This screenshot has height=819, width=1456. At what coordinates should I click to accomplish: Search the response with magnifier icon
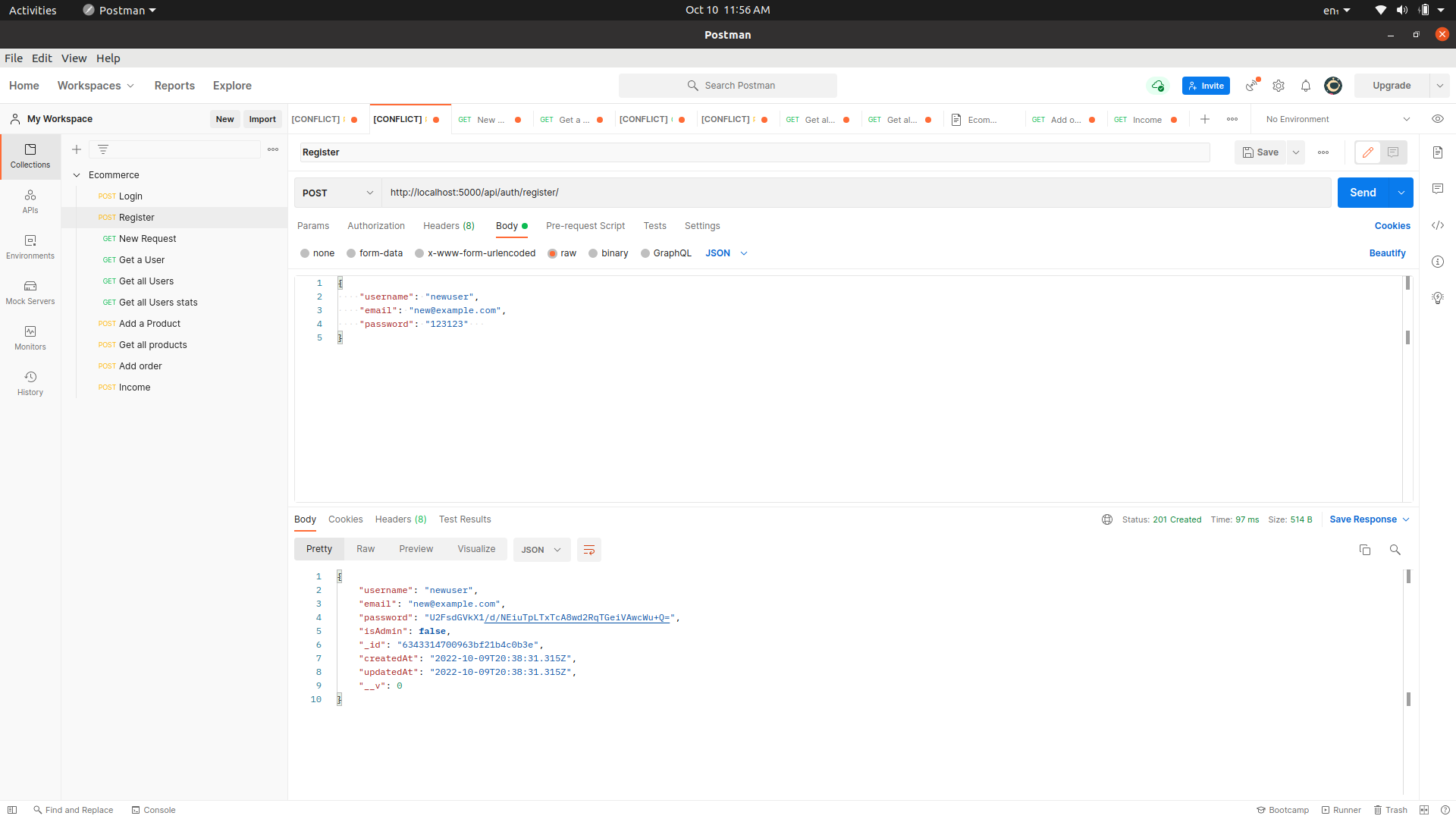pyautogui.click(x=1395, y=550)
